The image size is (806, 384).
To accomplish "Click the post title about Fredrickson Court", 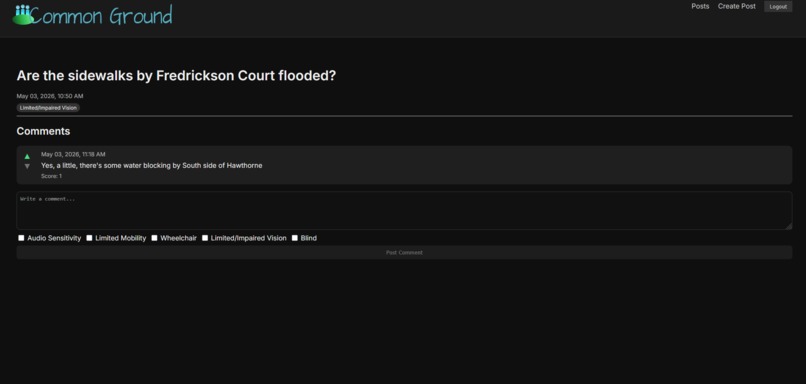I will pos(176,76).
